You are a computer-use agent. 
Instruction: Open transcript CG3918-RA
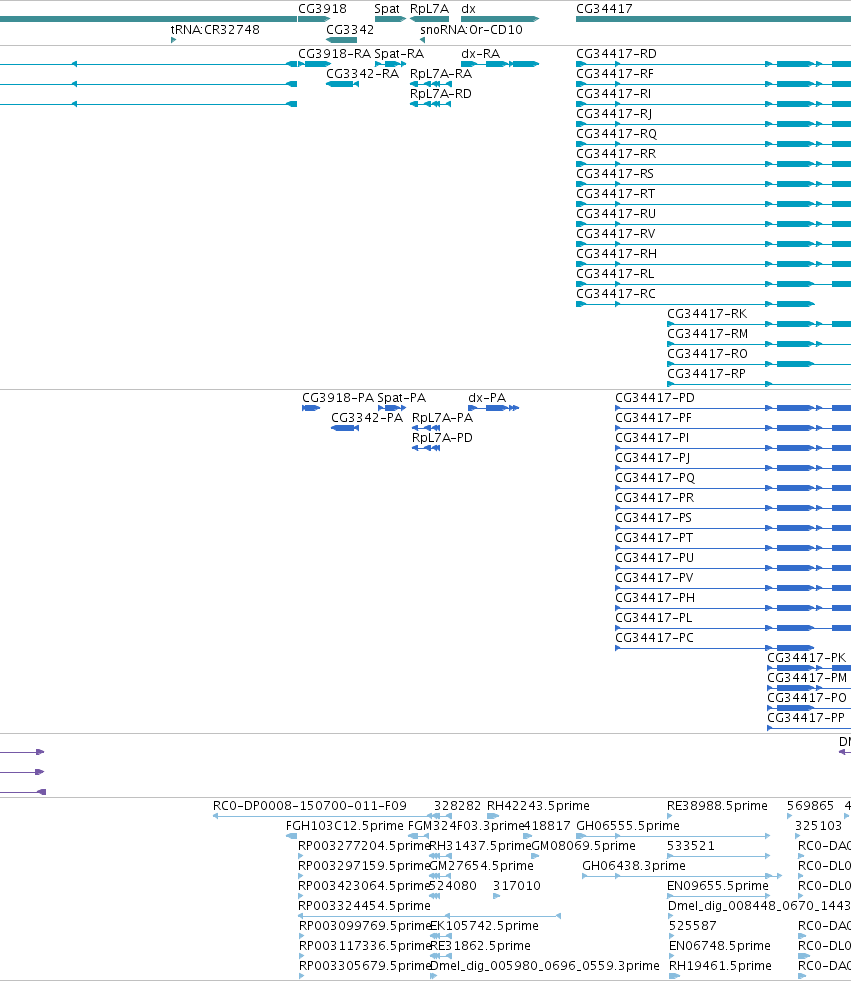(x=334, y=54)
